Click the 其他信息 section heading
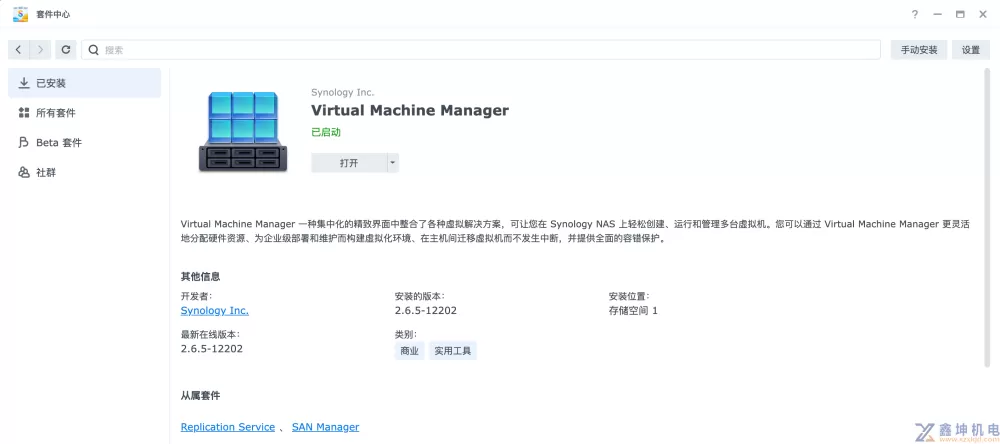The height and width of the screenshot is (444, 1000). click(x=200, y=277)
